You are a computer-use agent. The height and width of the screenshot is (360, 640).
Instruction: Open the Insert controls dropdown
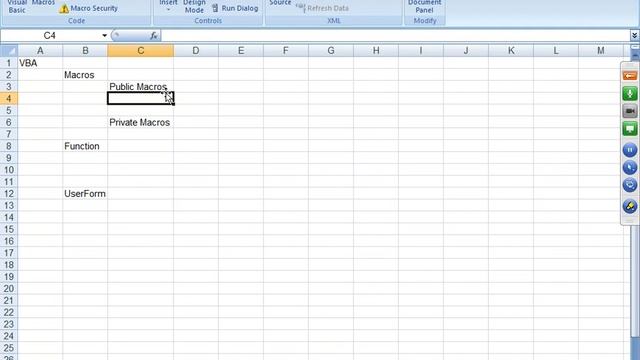pyautogui.click(x=168, y=6)
